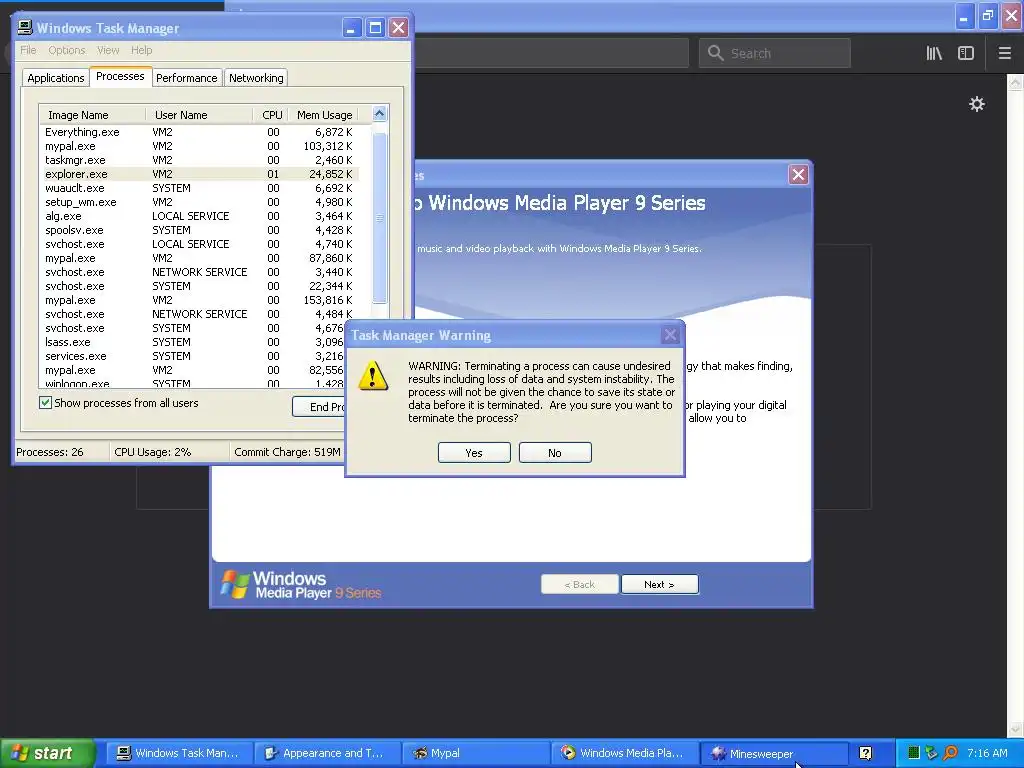Screen dimensions: 1024x768
Task: Select the Processes tab
Action: [120, 76]
